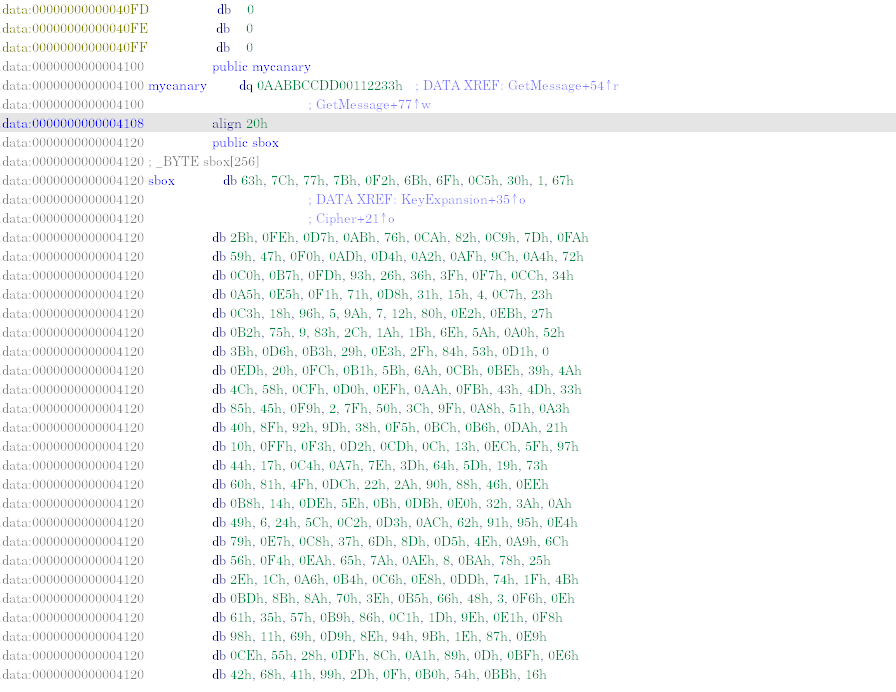Select the address data:0000000000004108
This screenshot has height=692, width=896.
(x=73, y=123)
